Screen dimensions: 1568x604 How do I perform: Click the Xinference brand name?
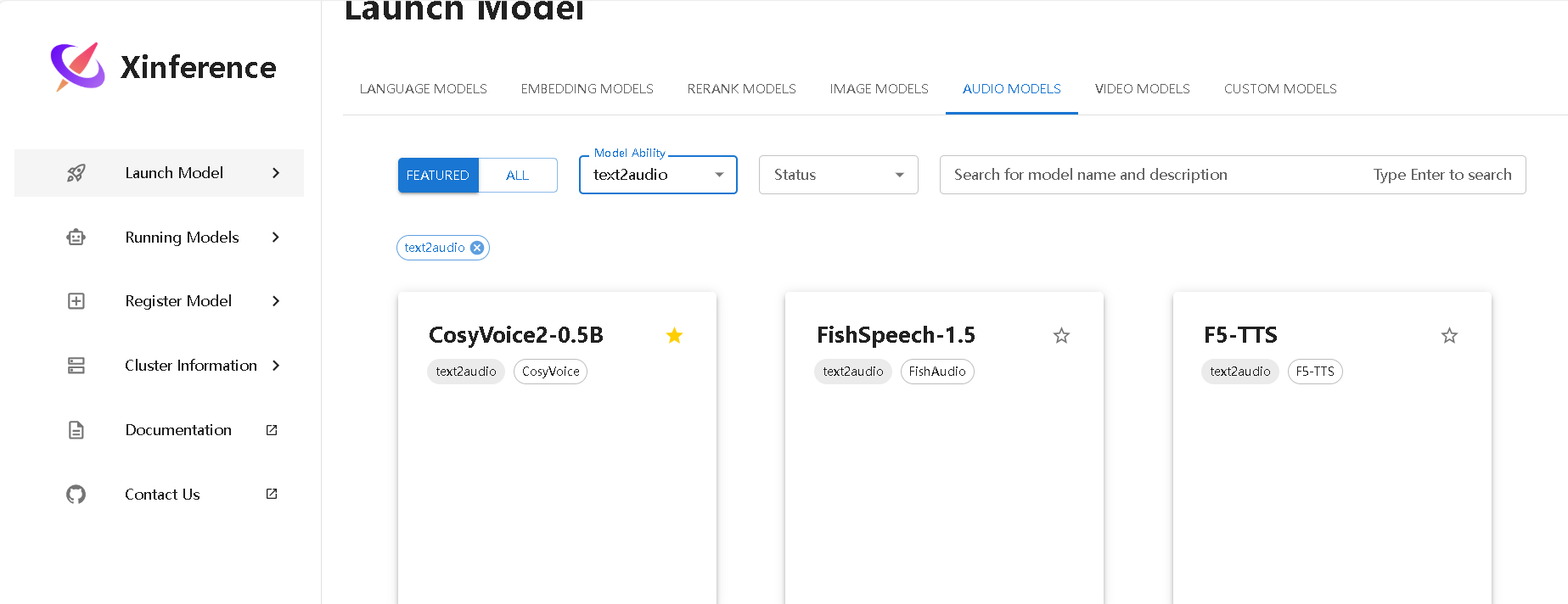tap(199, 67)
